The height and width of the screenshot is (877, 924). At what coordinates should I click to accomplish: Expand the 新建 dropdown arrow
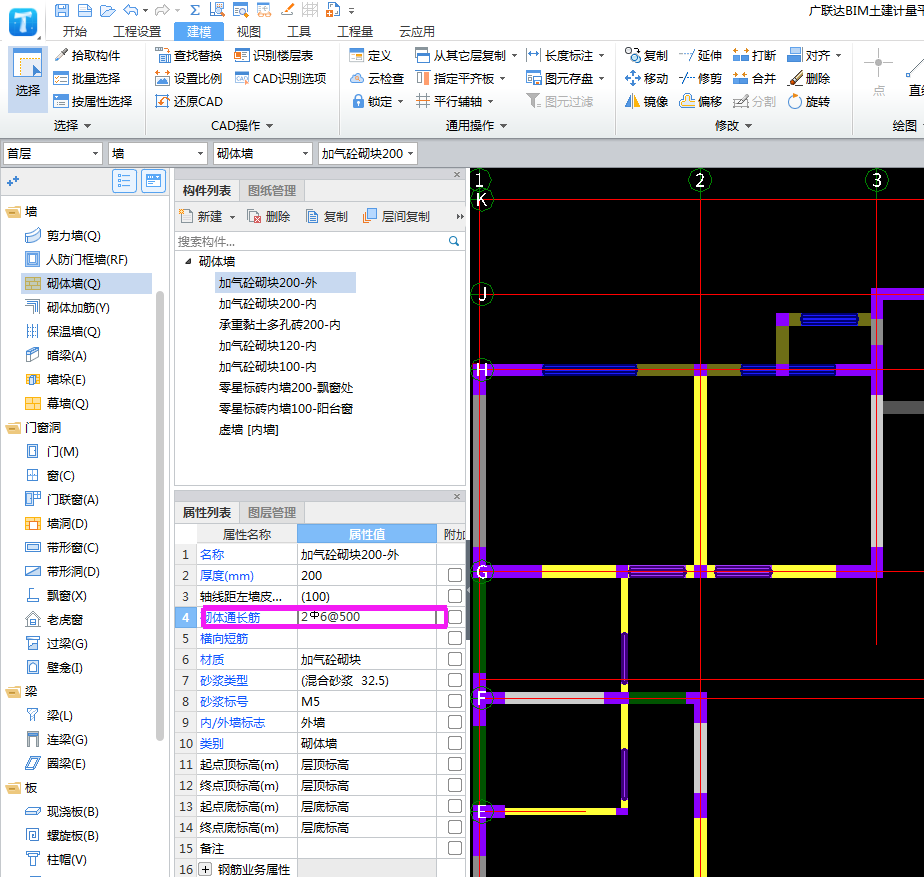(232, 217)
